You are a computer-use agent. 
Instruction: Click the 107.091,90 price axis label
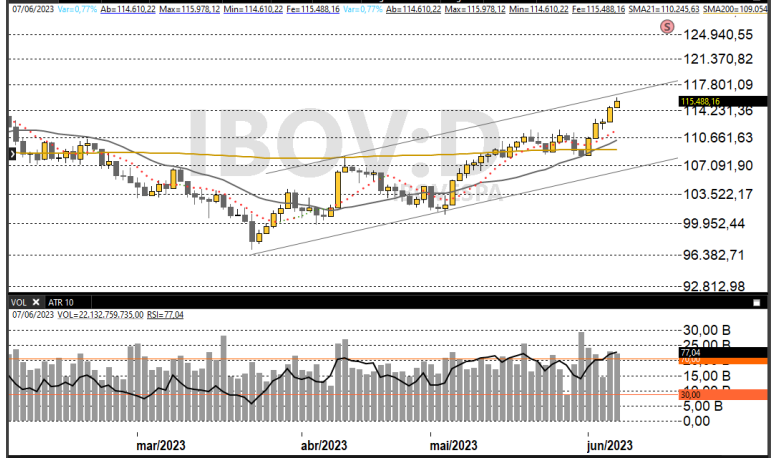[718, 165]
